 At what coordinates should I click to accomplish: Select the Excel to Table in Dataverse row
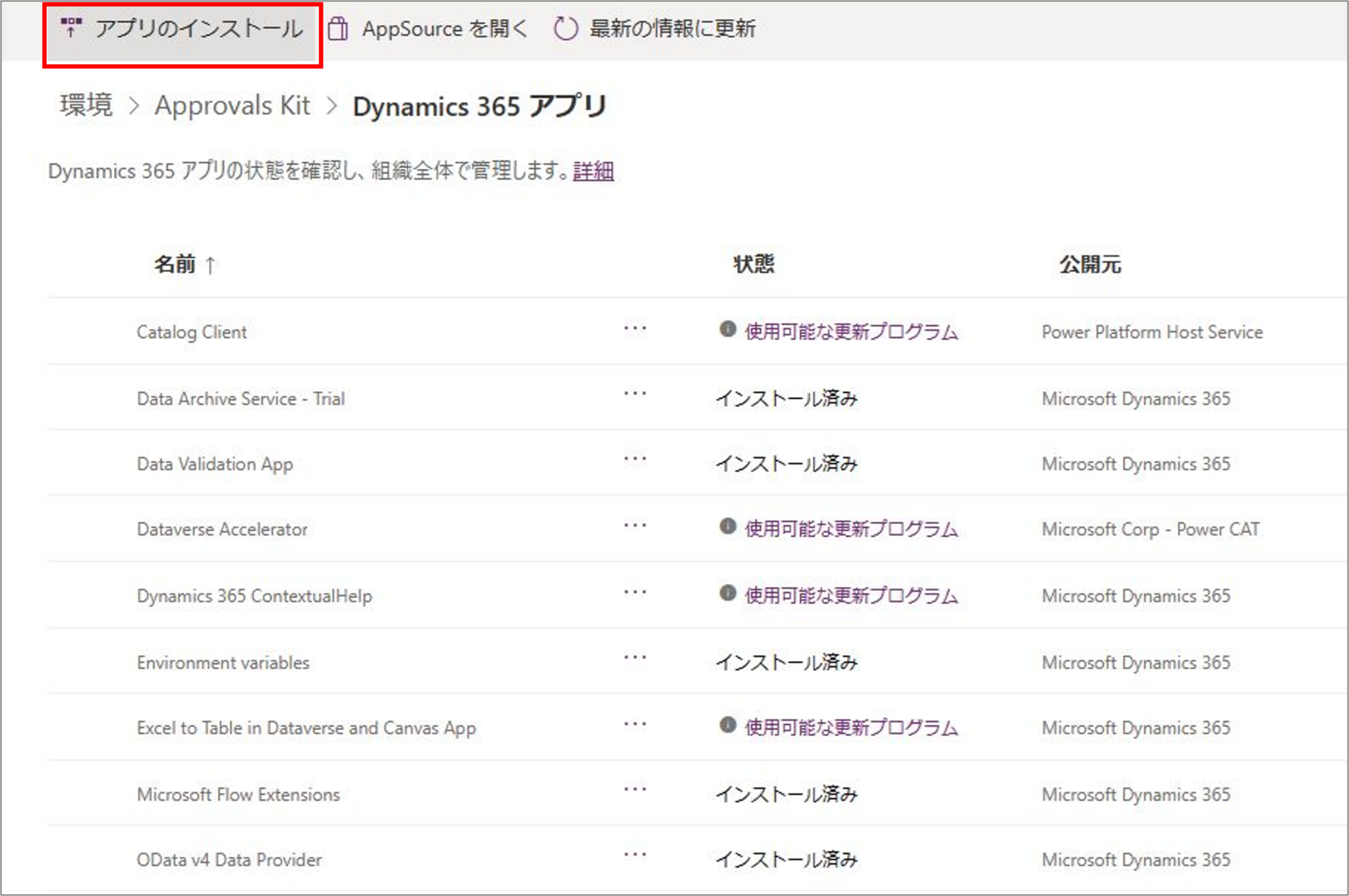click(306, 728)
